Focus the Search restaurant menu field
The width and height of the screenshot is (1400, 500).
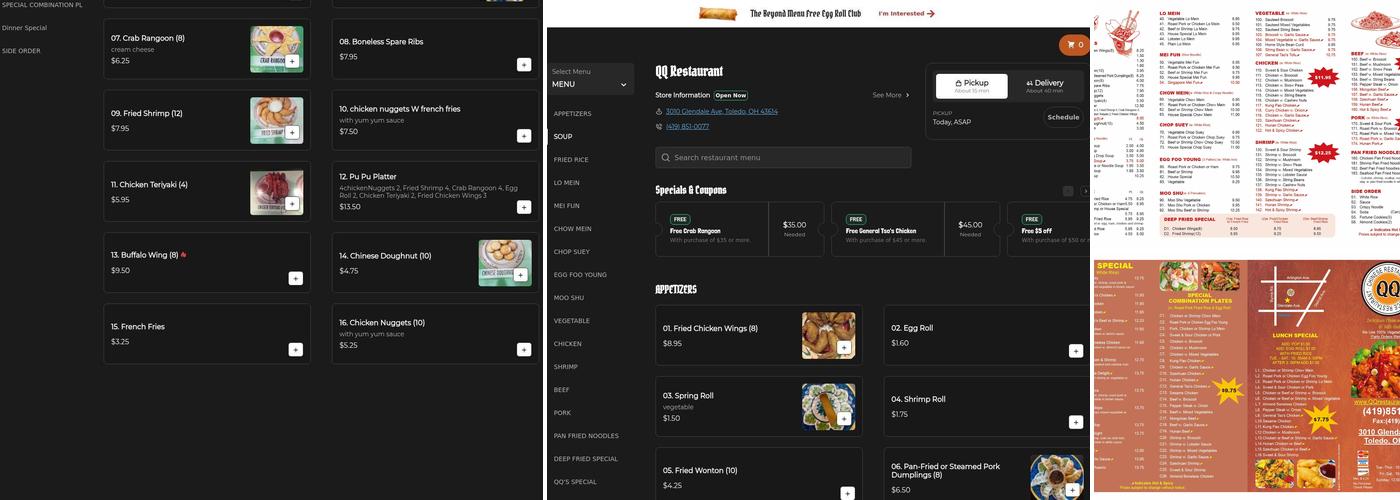pyautogui.click(x=783, y=158)
